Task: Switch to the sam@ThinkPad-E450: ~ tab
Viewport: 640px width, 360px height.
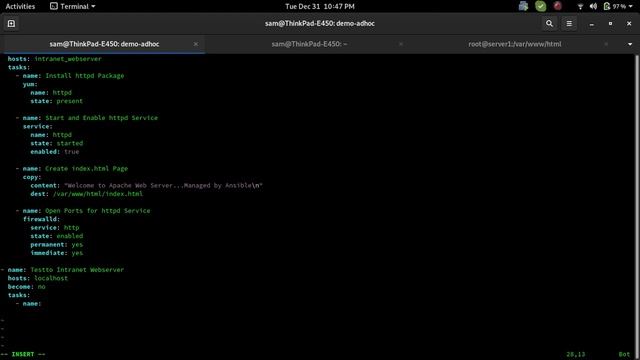Action: [309, 44]
